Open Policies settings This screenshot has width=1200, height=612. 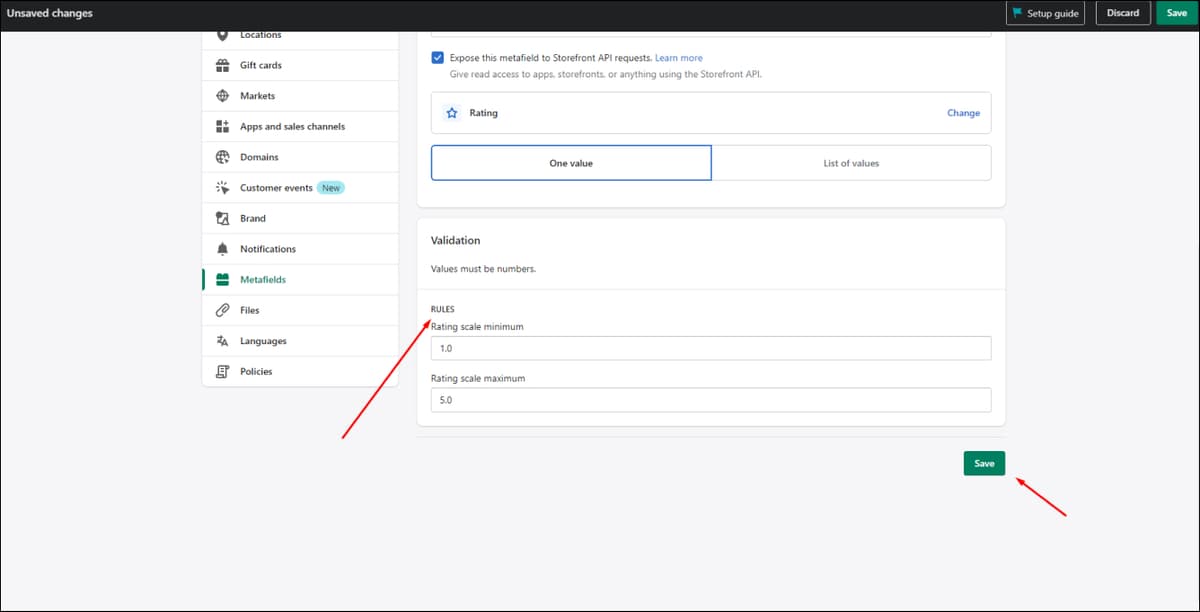300,371
